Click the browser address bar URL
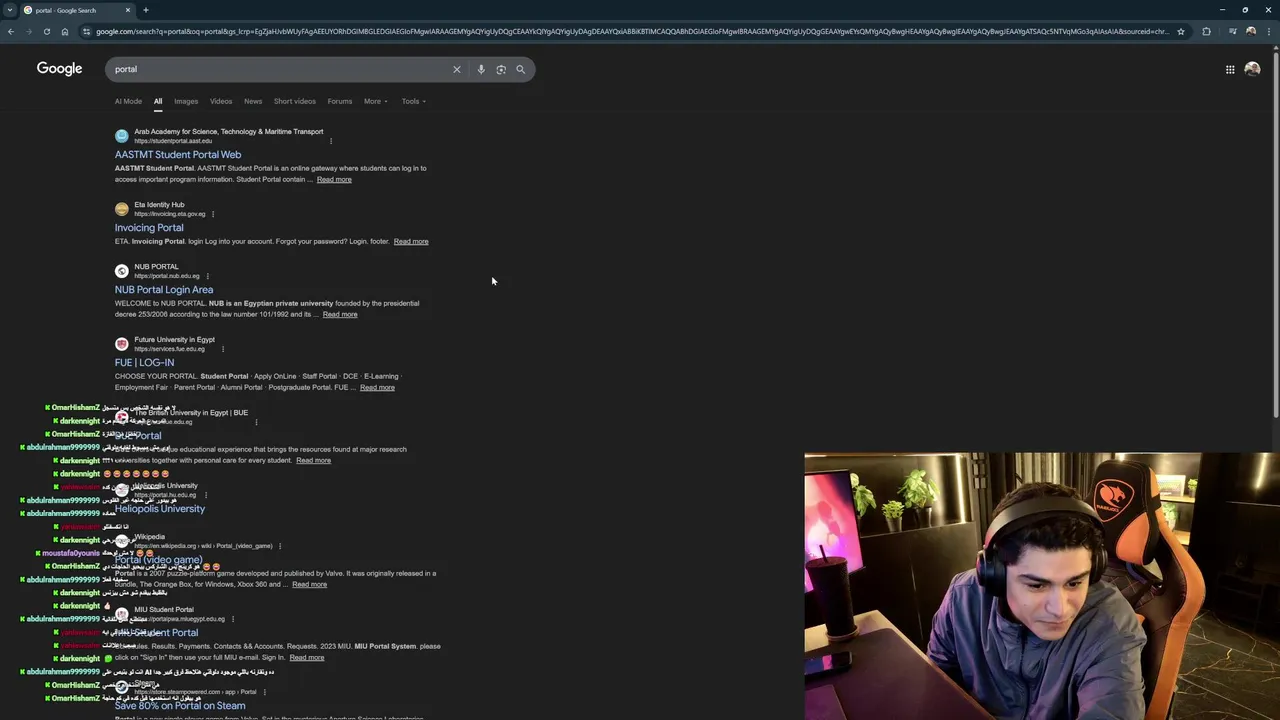Image resolution: width=1280 pixels, height=720 pixels. (x=632, y=31)
